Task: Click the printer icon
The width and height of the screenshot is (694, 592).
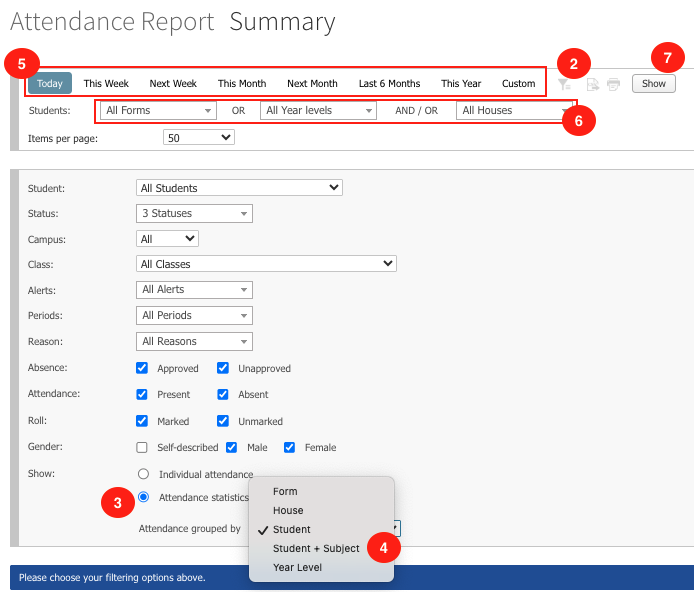Action: (x=613, y=84)
